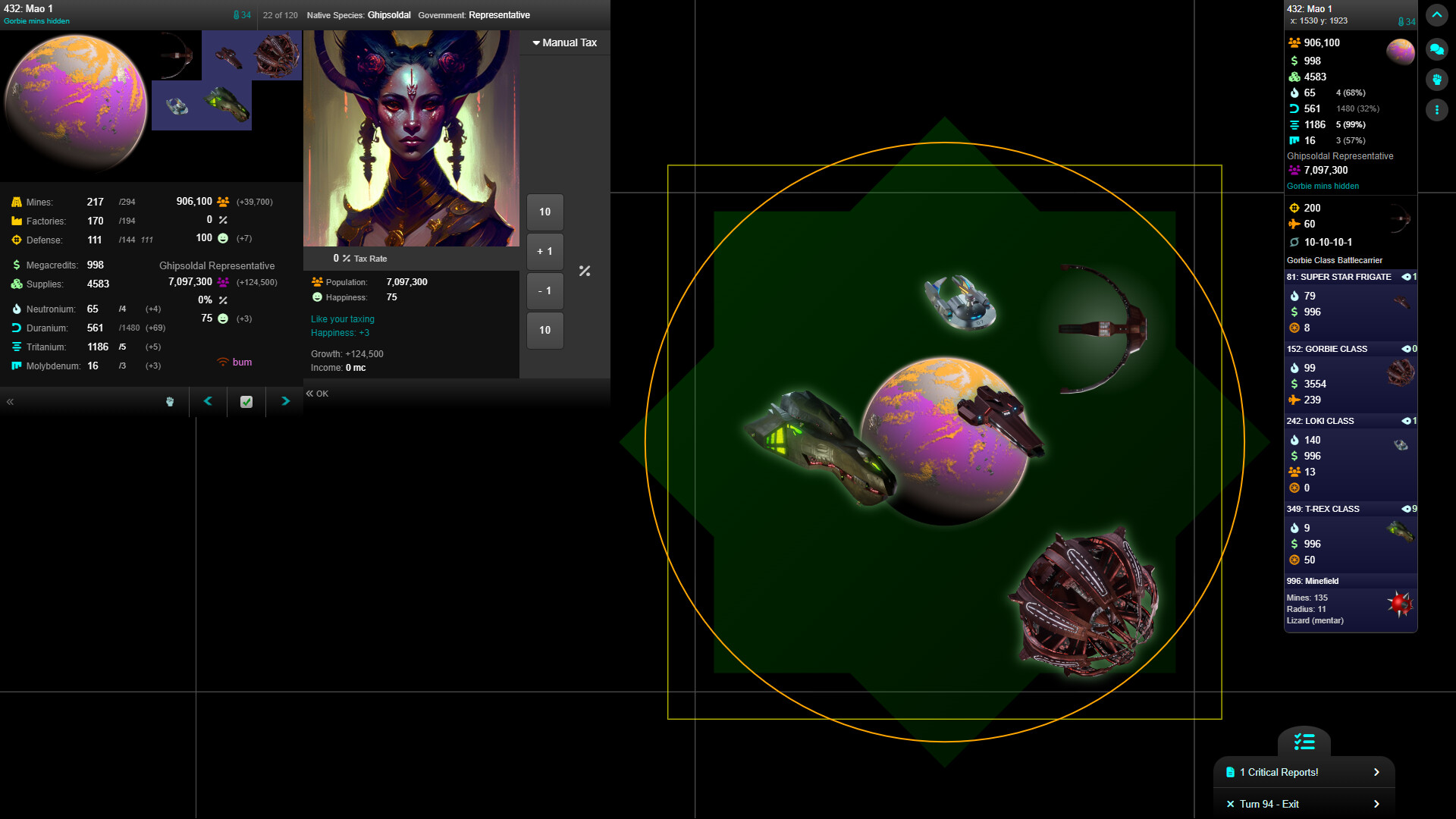1456x819 pixels.
Task: Open the 1 Critical Reports entry
Action: point(1279,772)
